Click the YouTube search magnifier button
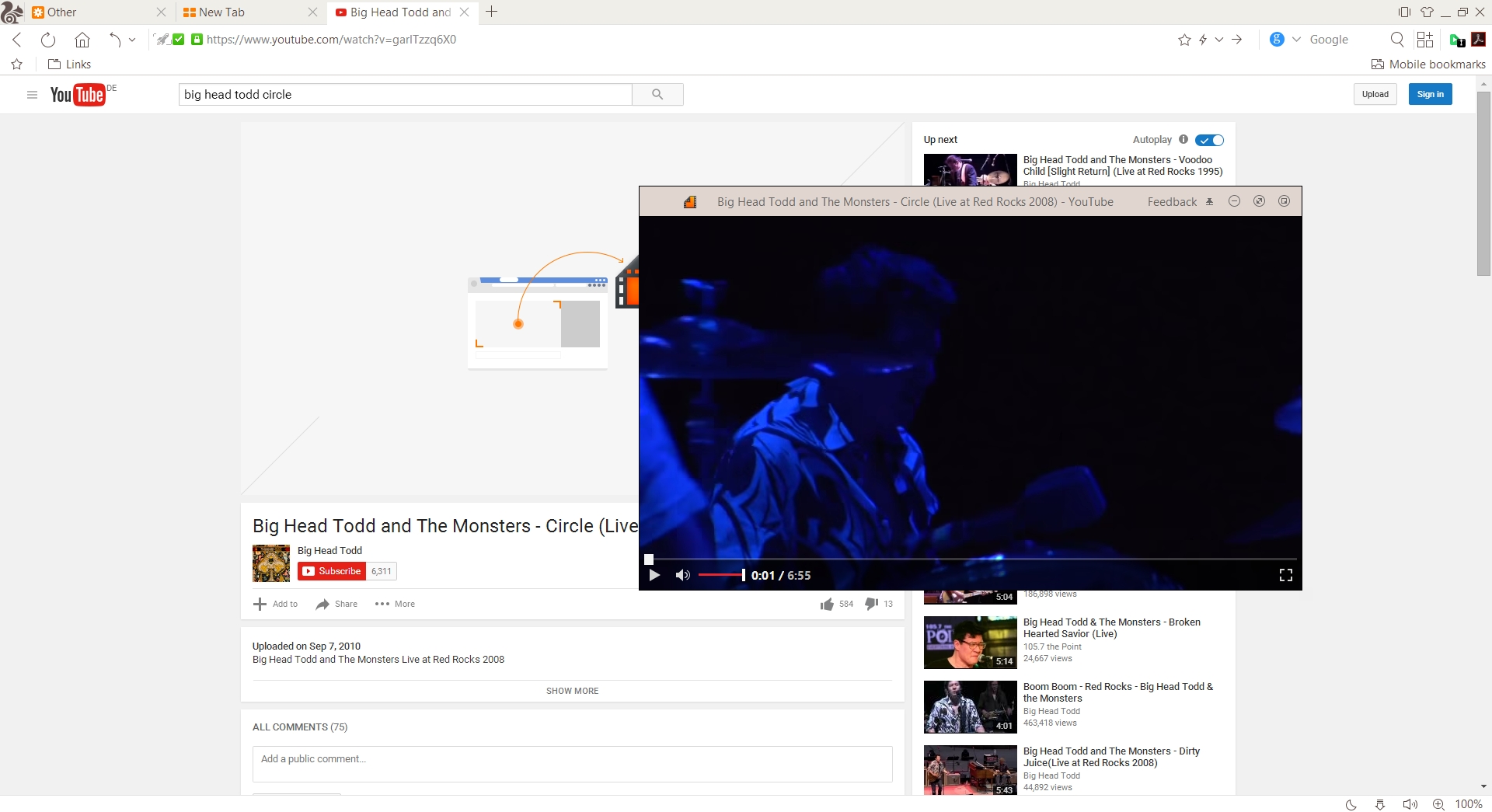 pyautogui.click(x=657, y=95)
